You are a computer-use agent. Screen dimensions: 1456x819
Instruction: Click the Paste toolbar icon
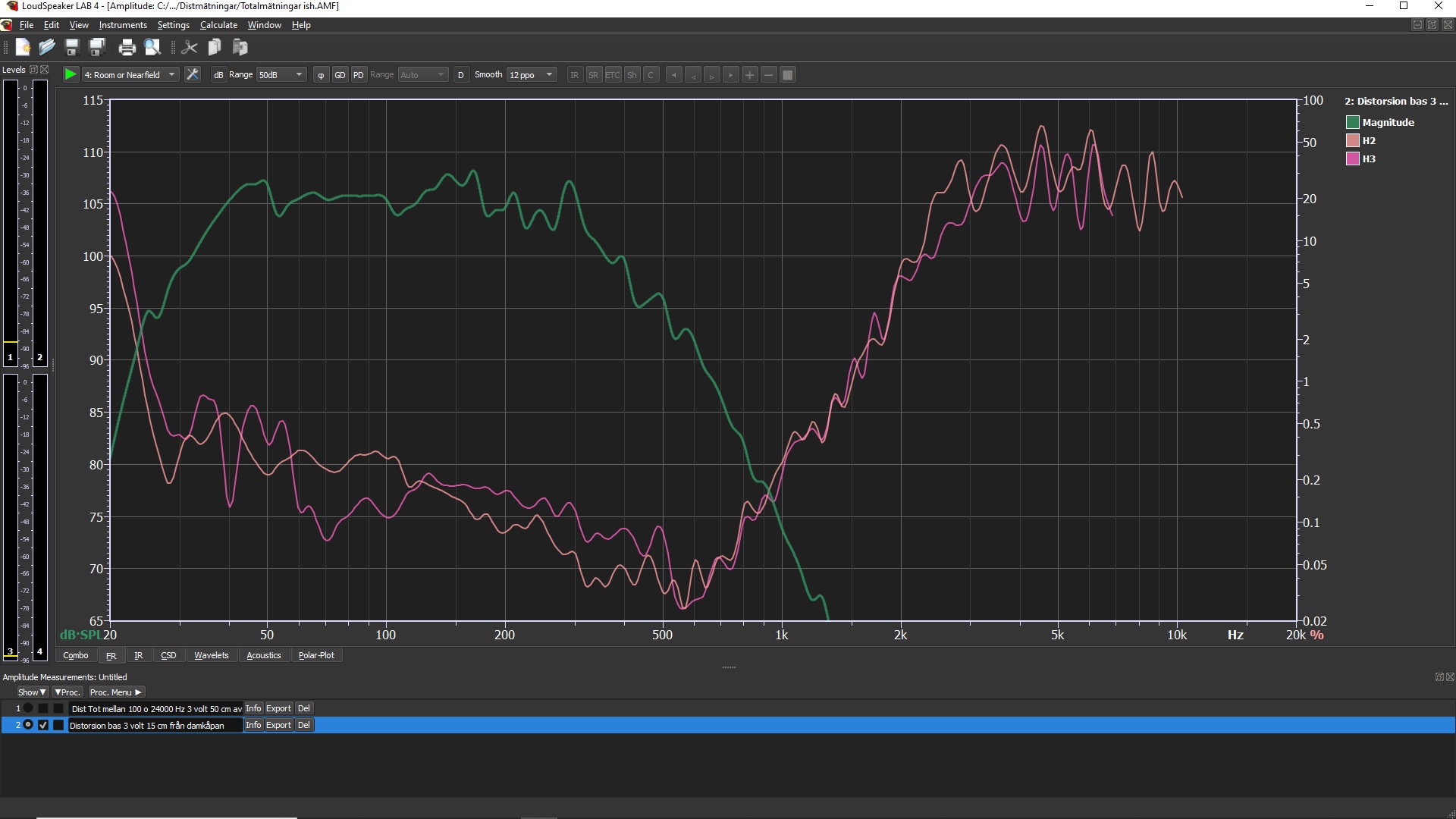[x=240, y=48]
